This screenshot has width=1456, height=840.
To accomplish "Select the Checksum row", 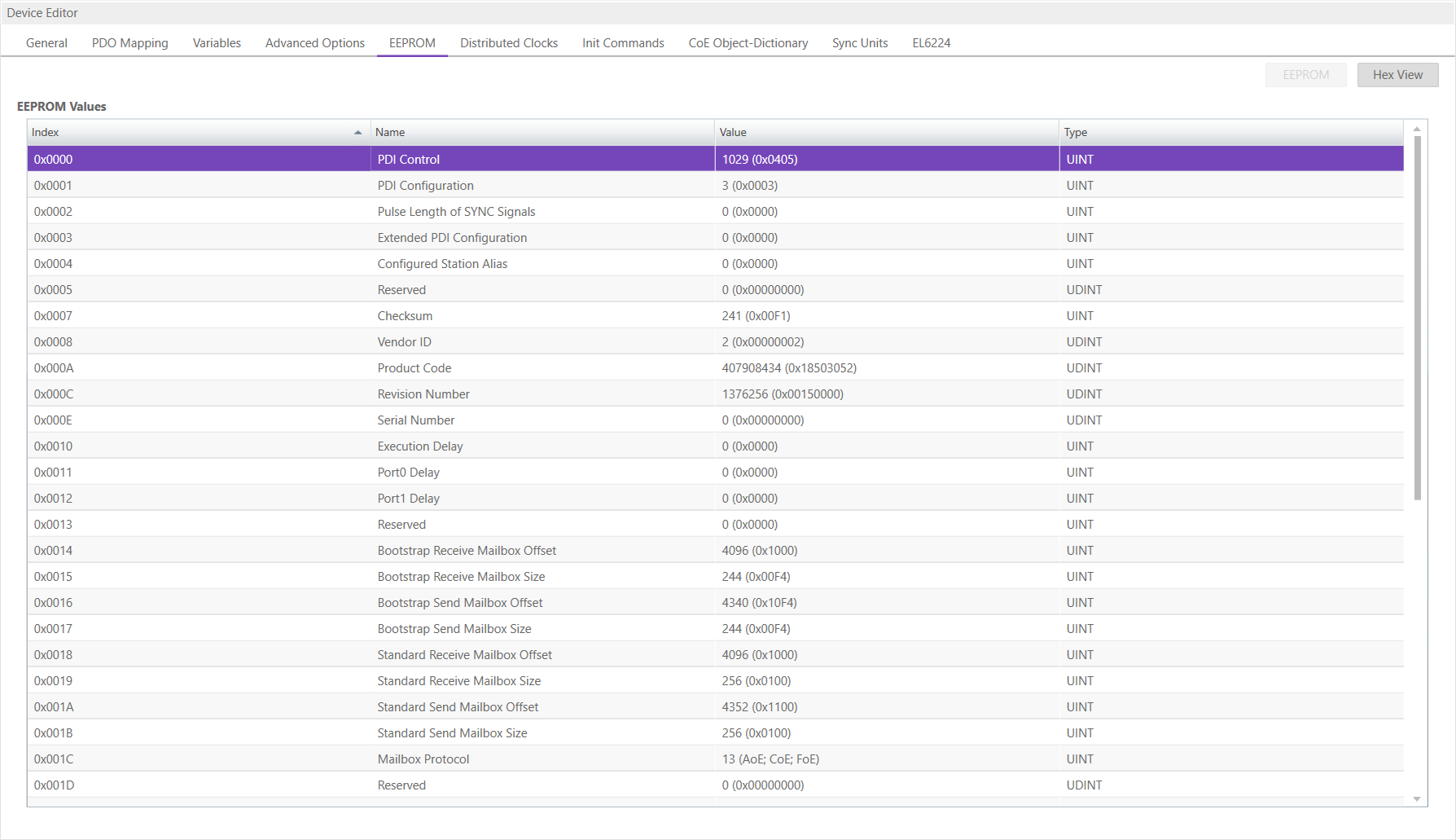I will 405,316.
